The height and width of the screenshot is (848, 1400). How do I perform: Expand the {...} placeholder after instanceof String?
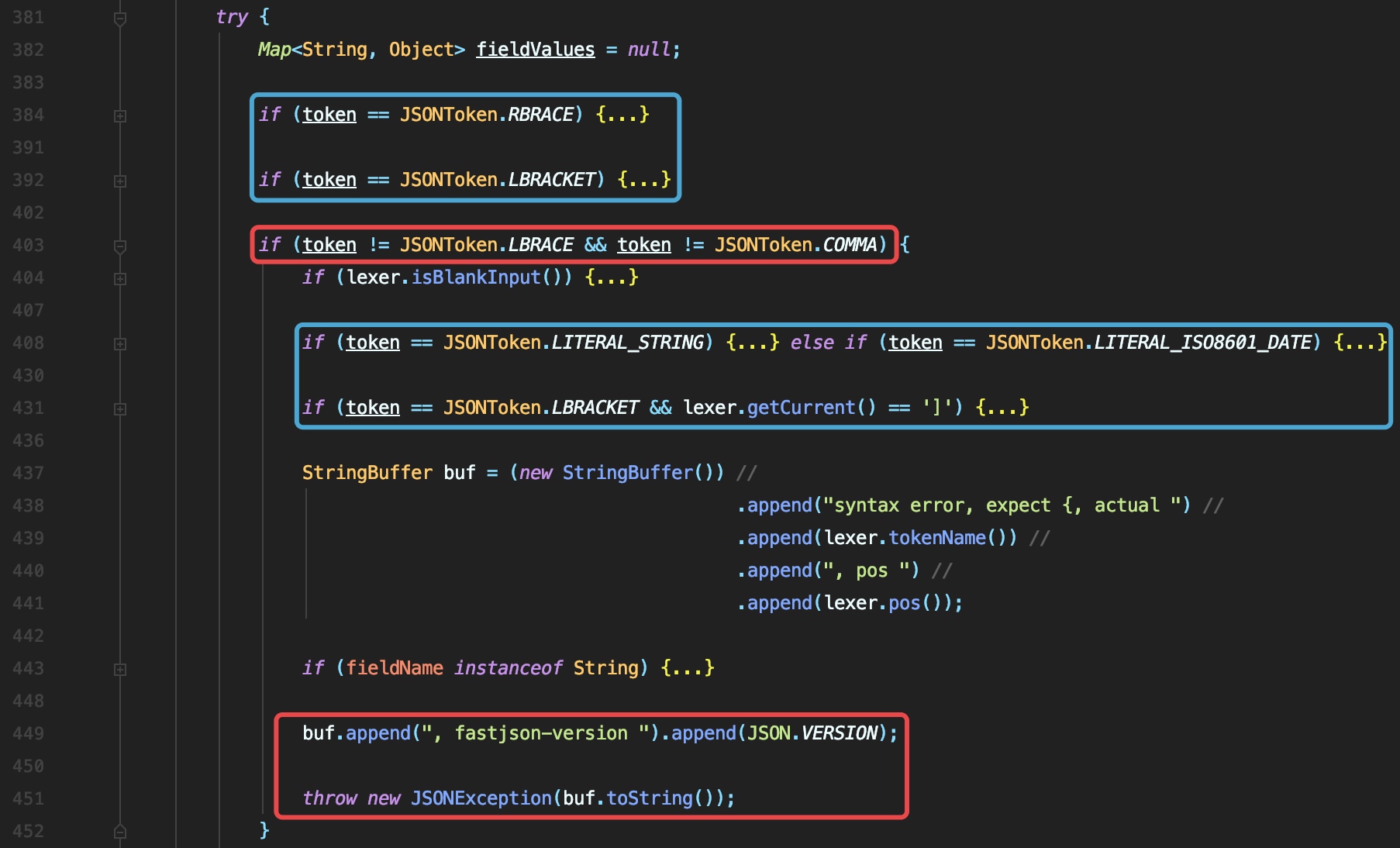[688, 668]
